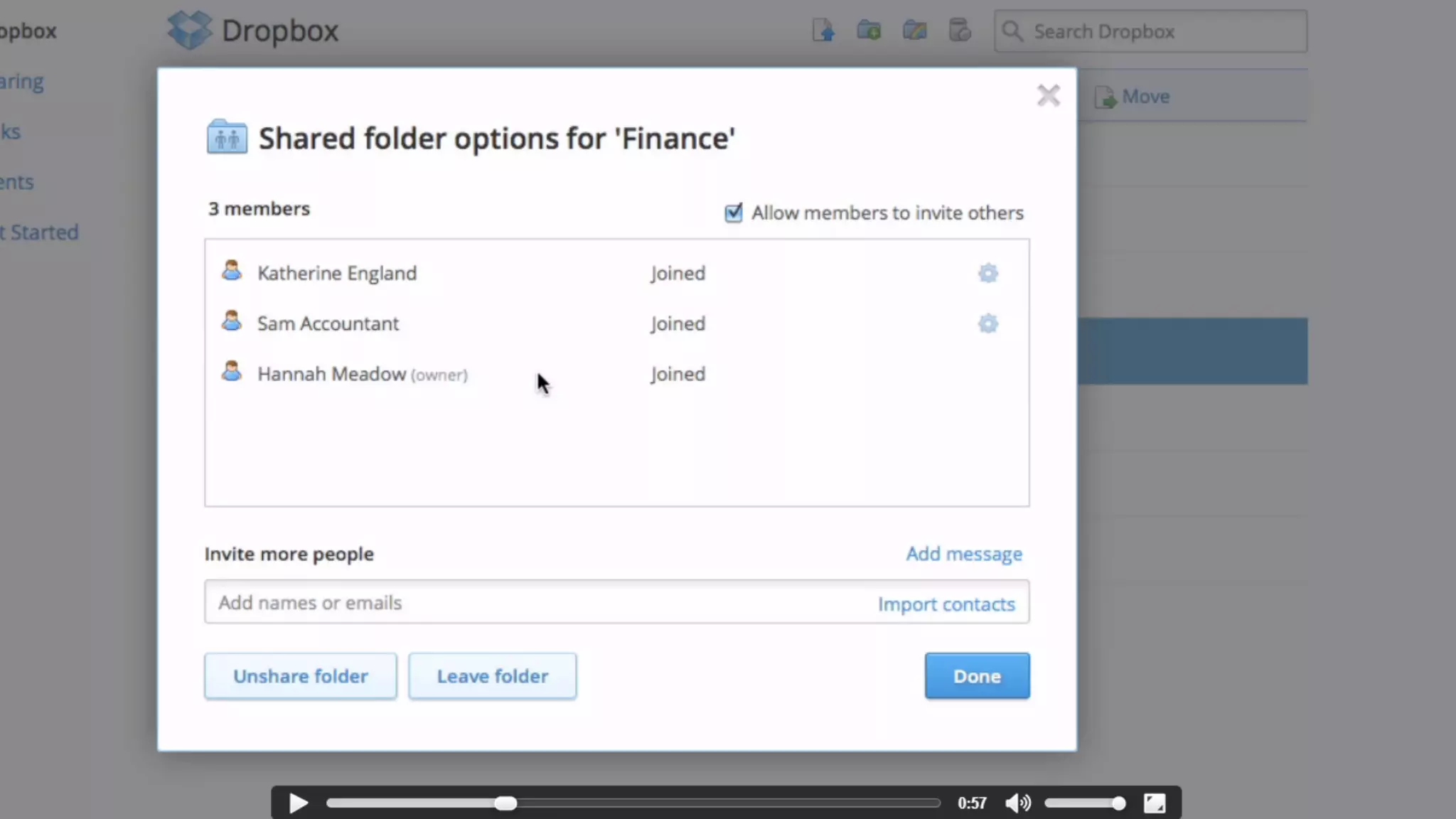Click the upload file icon
Viewport: 1456px width, 819px height.
[823, 31]
